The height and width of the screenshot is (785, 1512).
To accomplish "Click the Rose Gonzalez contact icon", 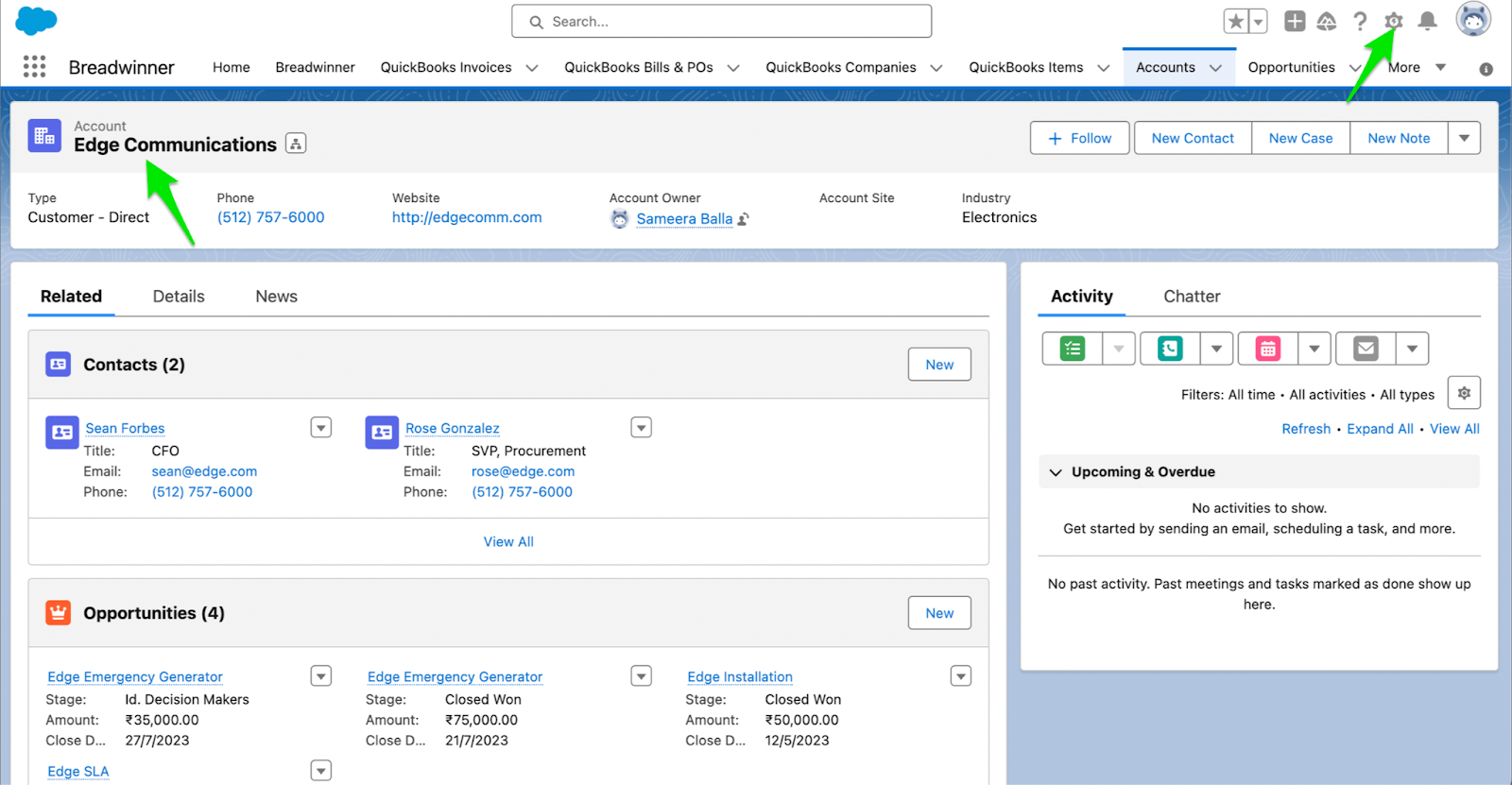I will [x=382, y=432].
